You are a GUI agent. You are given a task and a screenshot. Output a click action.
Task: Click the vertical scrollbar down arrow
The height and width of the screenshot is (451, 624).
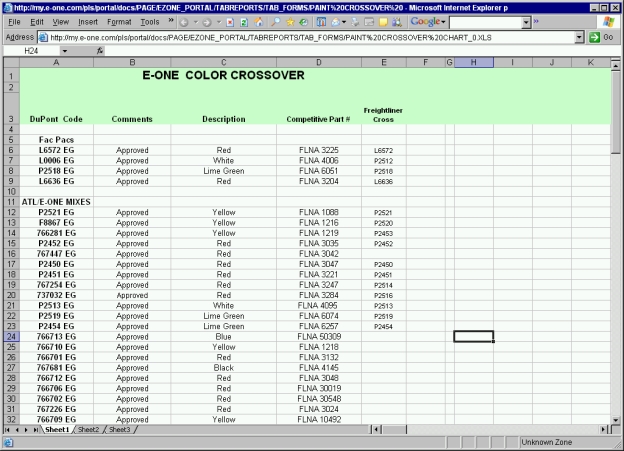pos(616,420)
